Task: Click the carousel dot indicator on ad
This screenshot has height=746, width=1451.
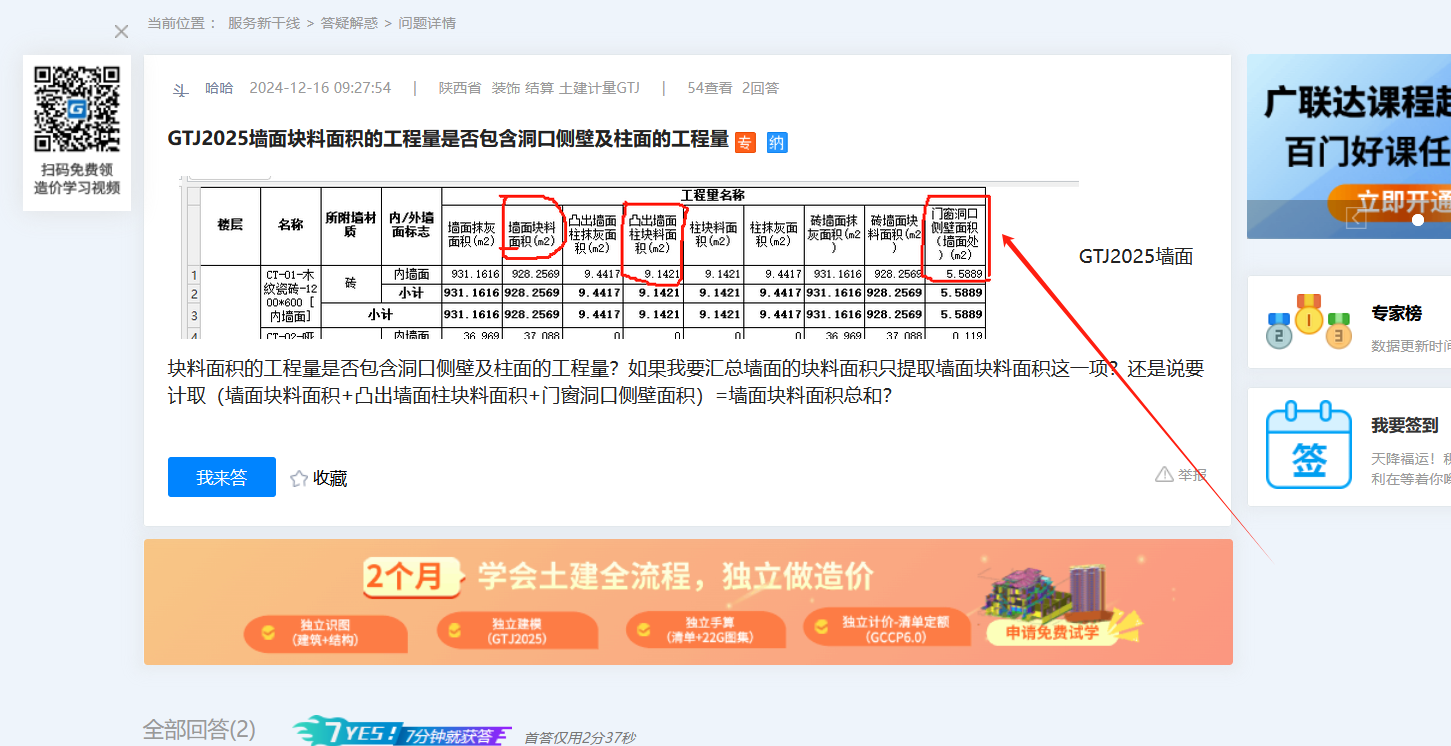Action: click(1417, 220)
